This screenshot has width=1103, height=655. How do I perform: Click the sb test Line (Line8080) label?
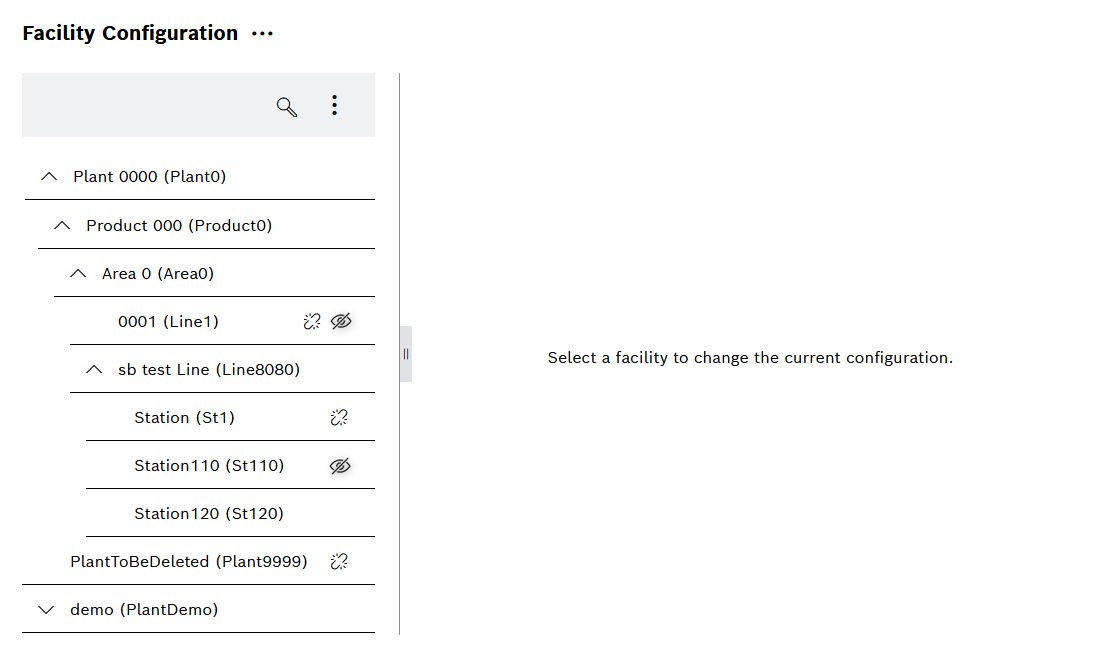tap(209, 370)
